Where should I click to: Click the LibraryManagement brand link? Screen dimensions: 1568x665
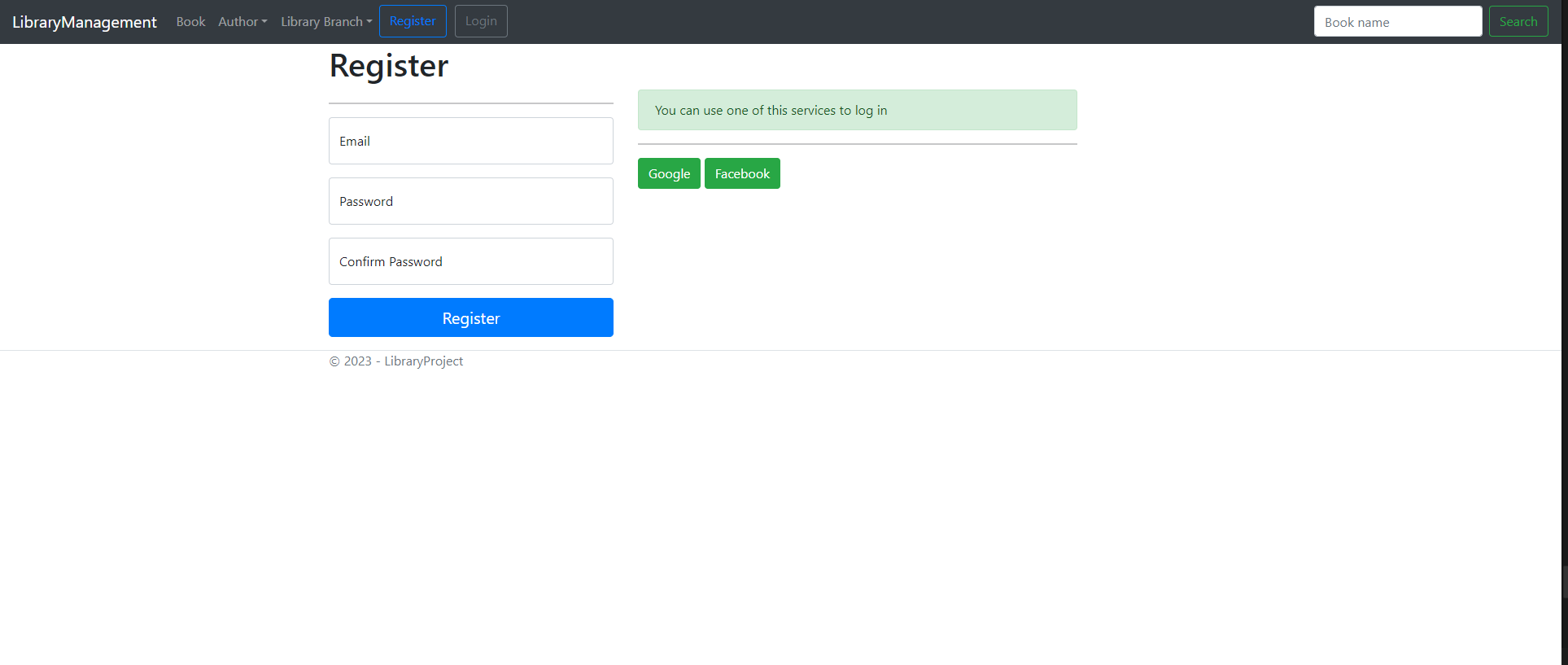coord(84,22)
